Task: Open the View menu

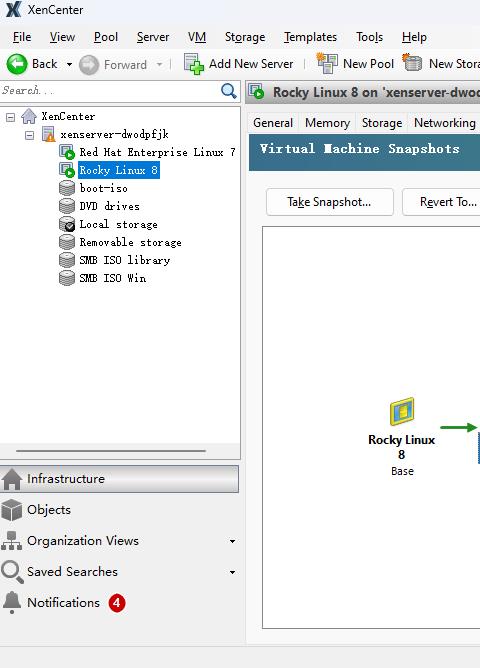Action: pyautogui.click(x=62, y=37)
